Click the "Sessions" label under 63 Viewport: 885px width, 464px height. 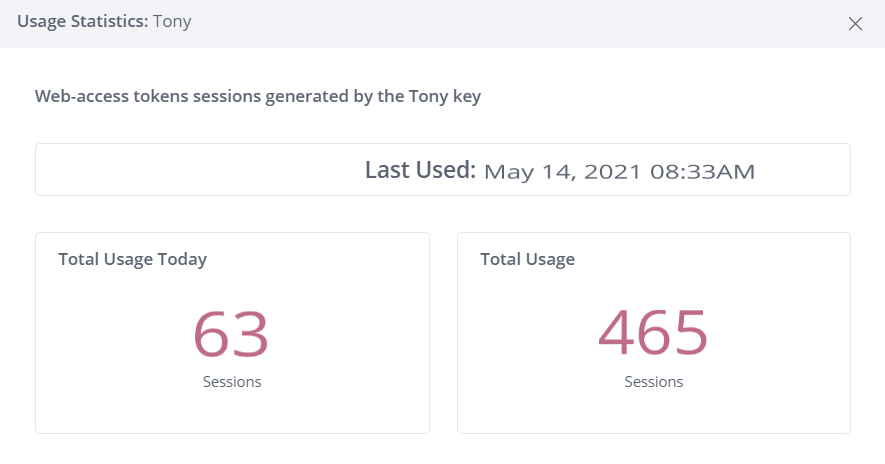click(232, 382)
